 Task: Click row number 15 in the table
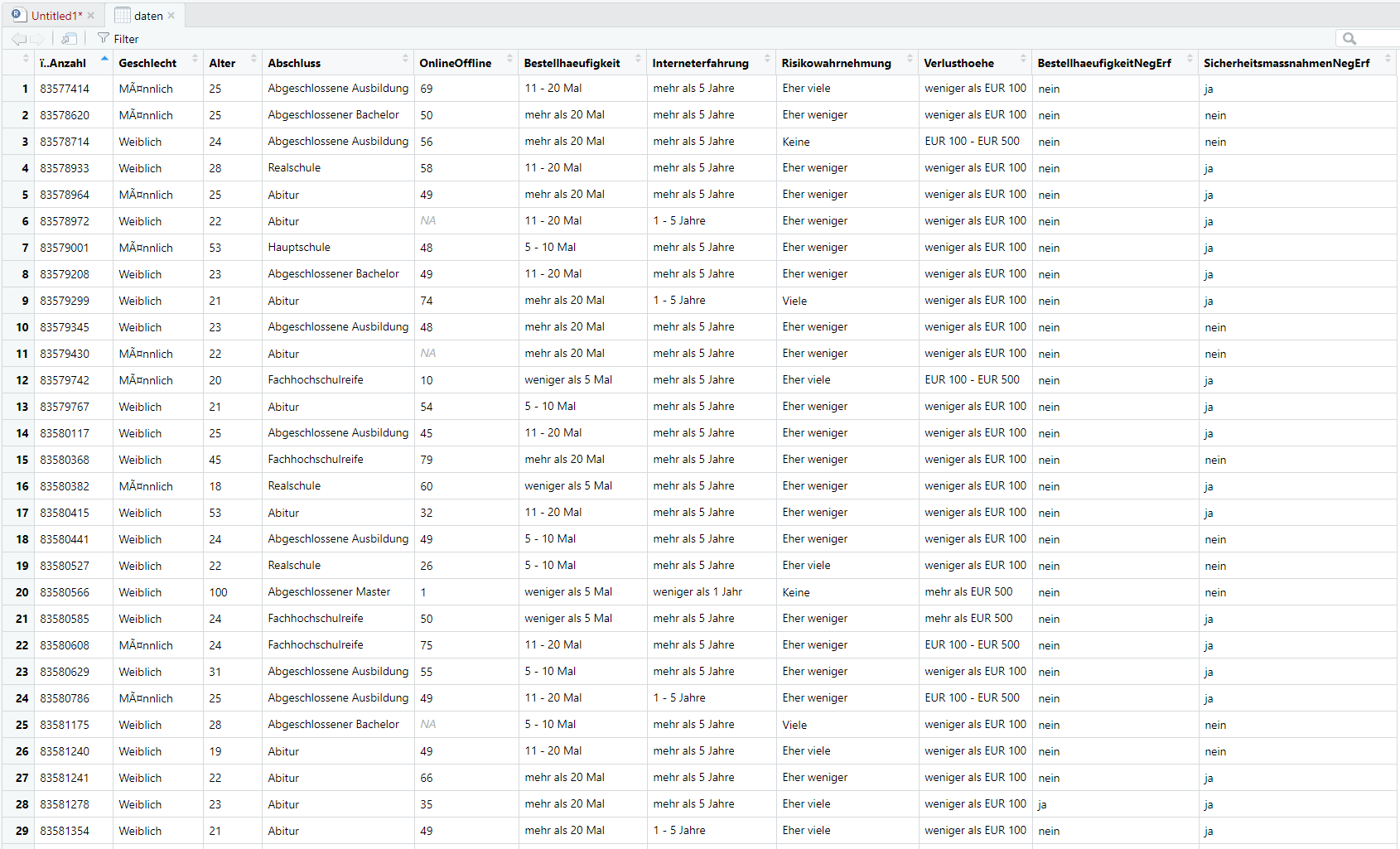22,460
